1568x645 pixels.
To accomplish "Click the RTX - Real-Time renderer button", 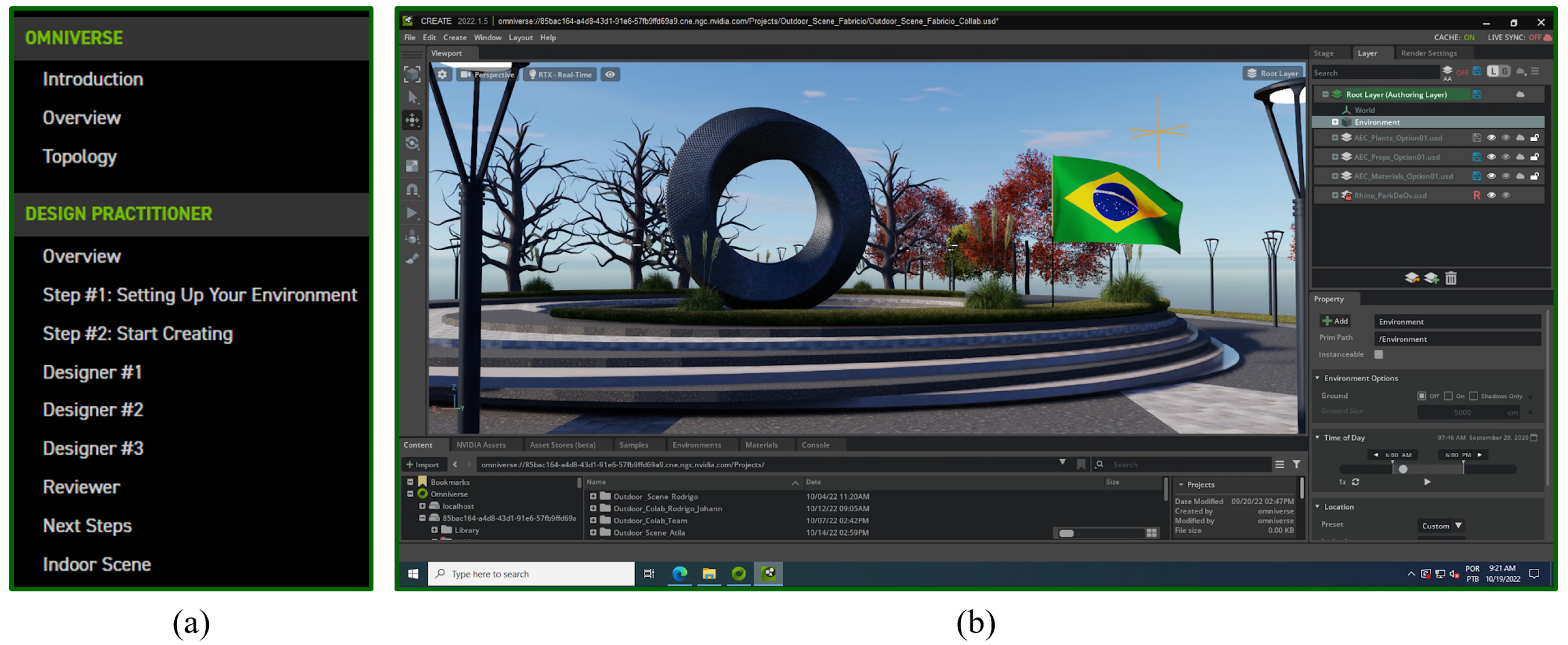I will tap(560, 74).
